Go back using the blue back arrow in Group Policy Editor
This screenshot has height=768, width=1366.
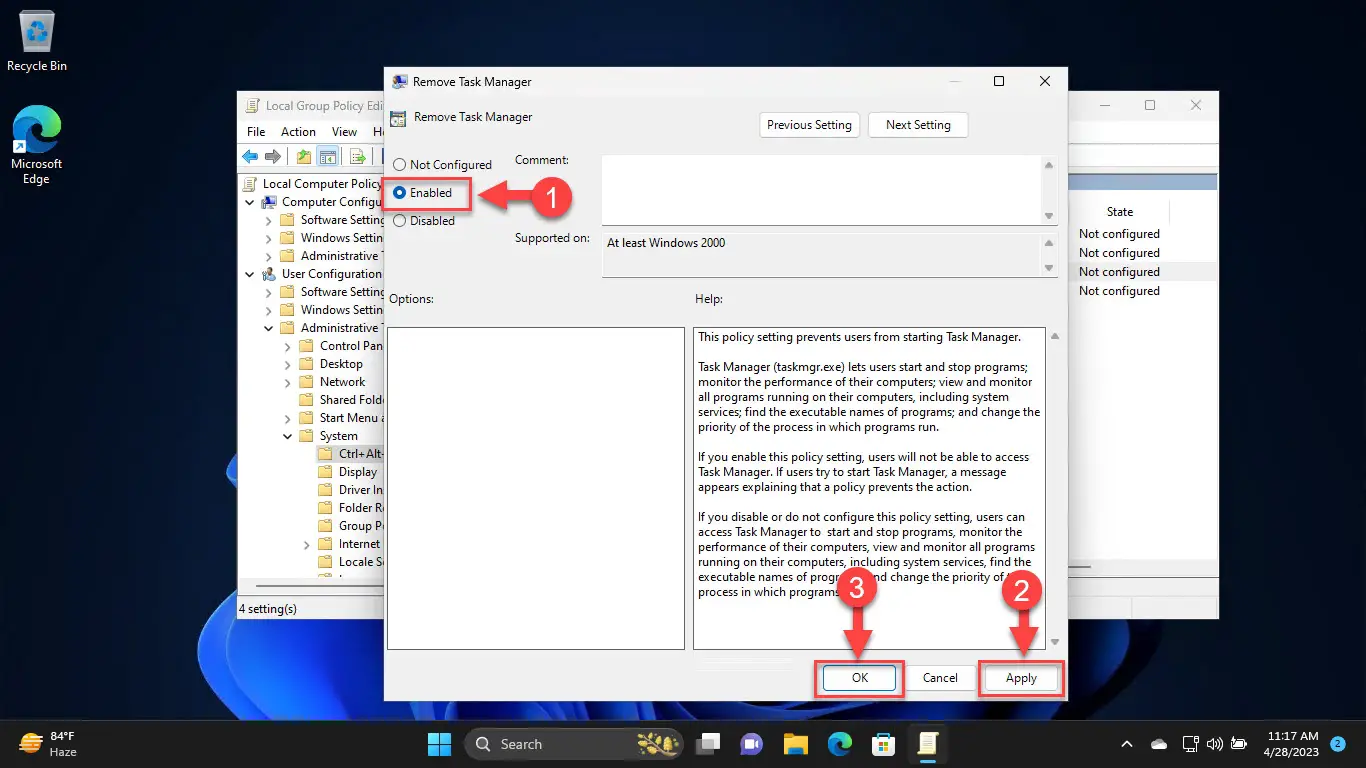[250, 156]
